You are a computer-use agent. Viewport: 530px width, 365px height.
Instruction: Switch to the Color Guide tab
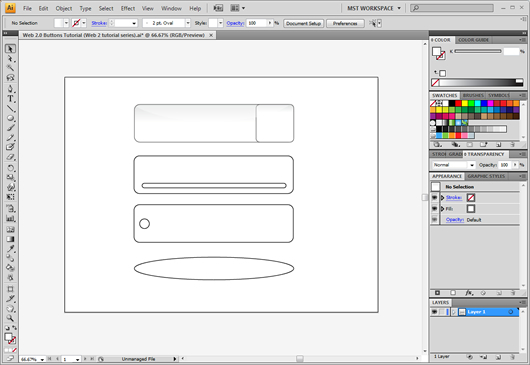tap(473, 40)
